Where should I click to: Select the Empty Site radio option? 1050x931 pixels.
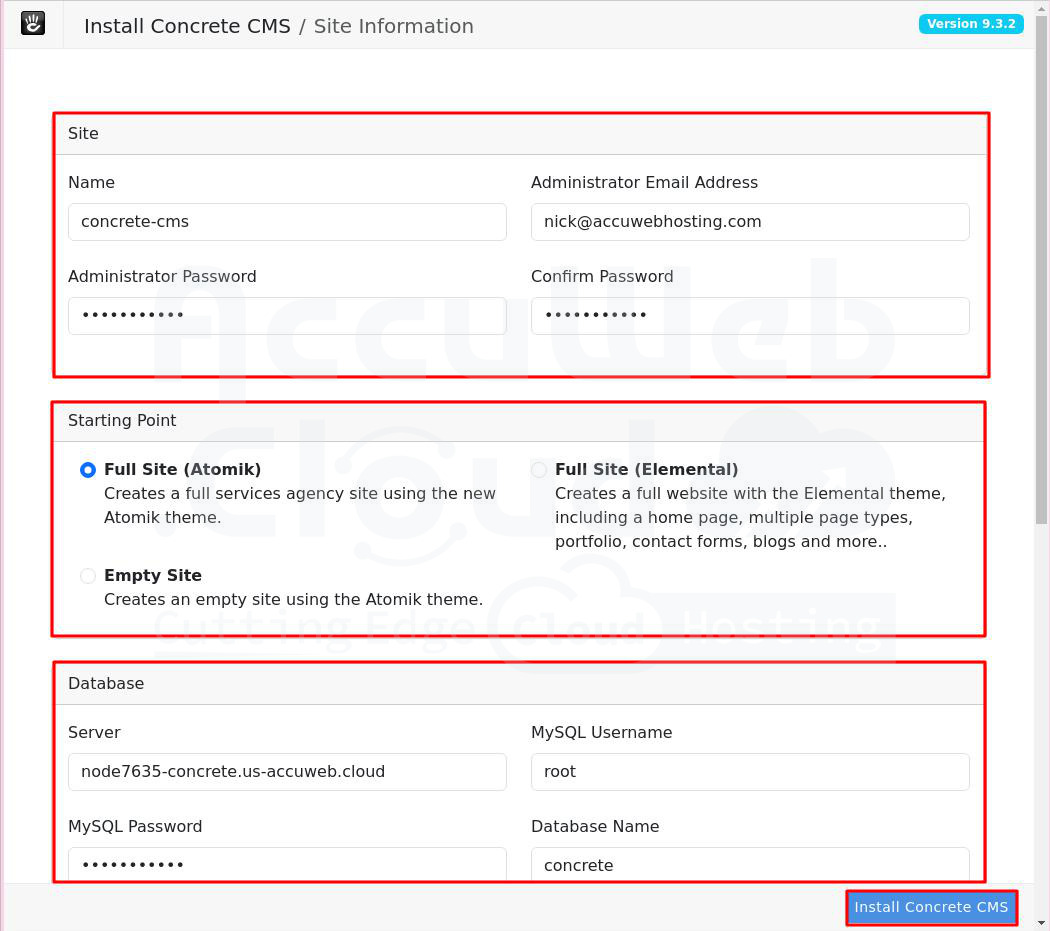pyautogui.click(x=88, y=576)
